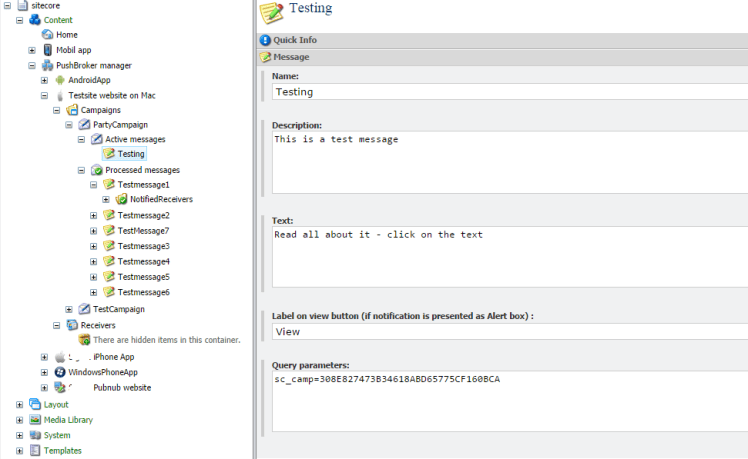Click the PushBroker manager icon
The width and height of the screenshot is (748, 459).
coord(47,65)
